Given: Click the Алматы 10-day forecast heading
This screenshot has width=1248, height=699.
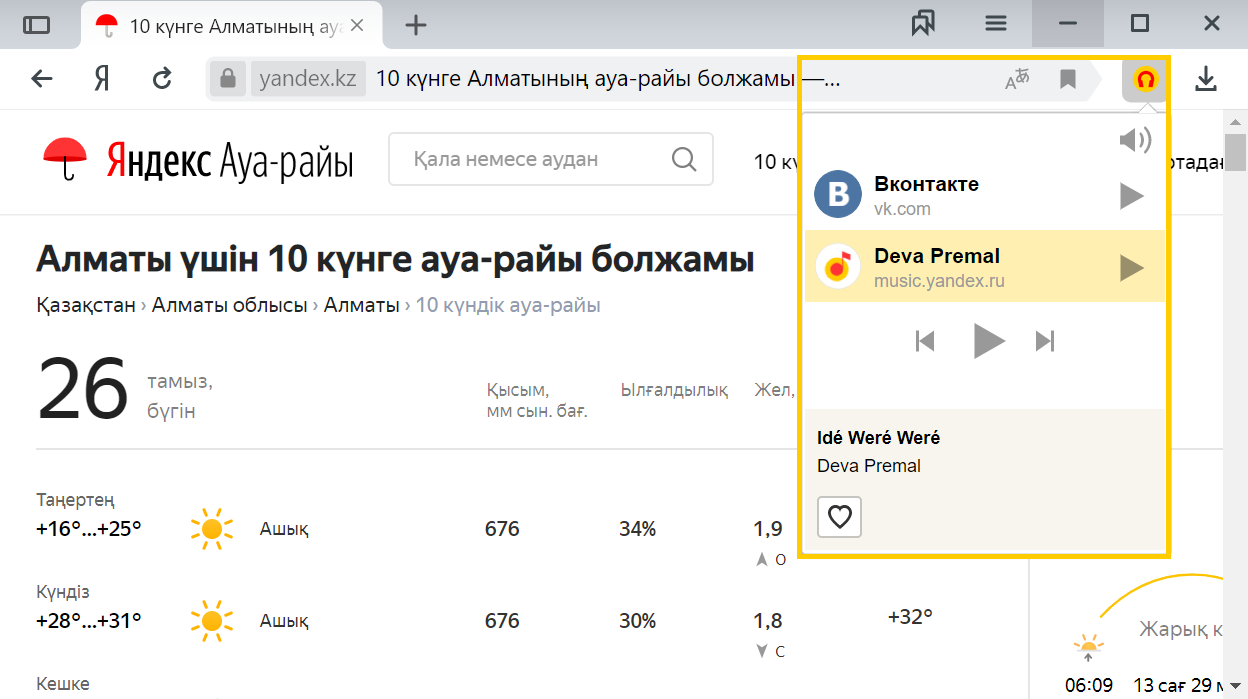Looking at the screenshot, I should point(395,260).
